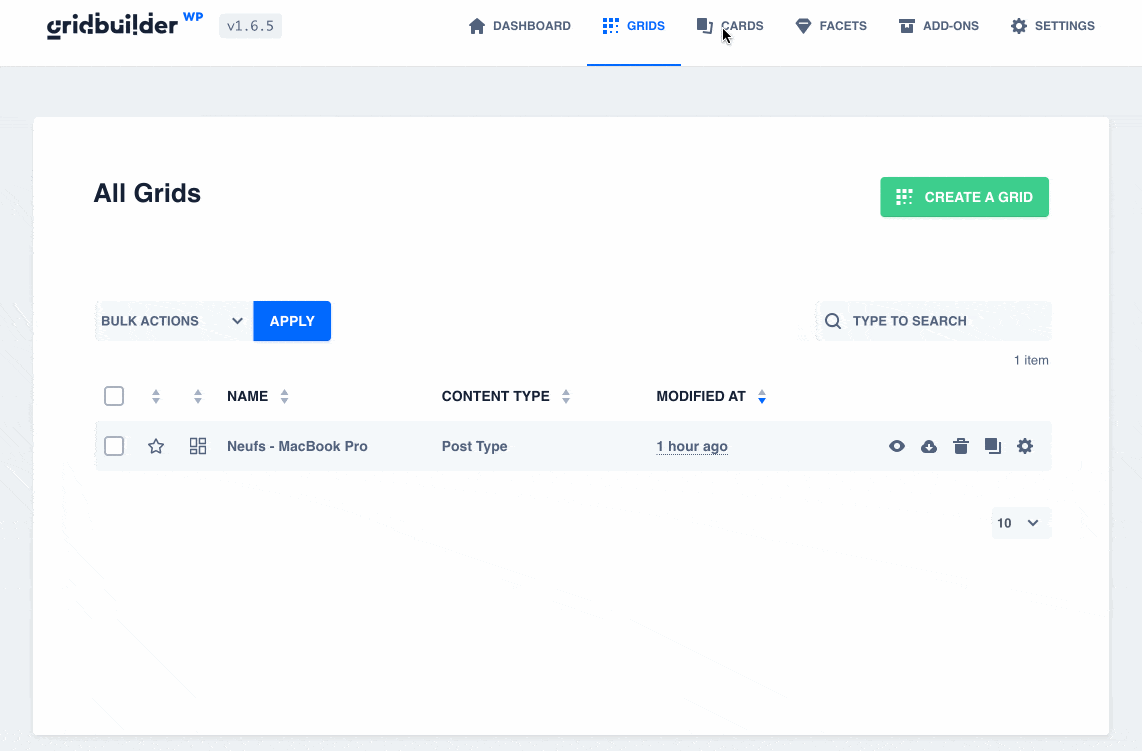Viewport: 1142px width, 751px height.
Task: Go to the Facets tab
Action: tap(831, 26)
